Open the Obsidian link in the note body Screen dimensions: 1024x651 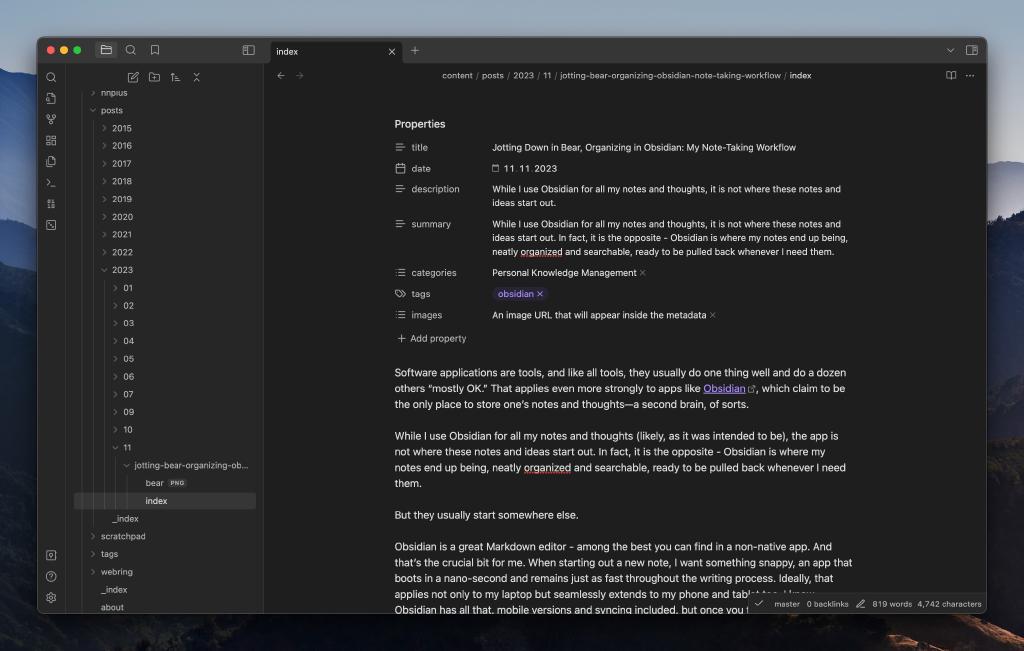pyautogui.click(x=726, y=387)
